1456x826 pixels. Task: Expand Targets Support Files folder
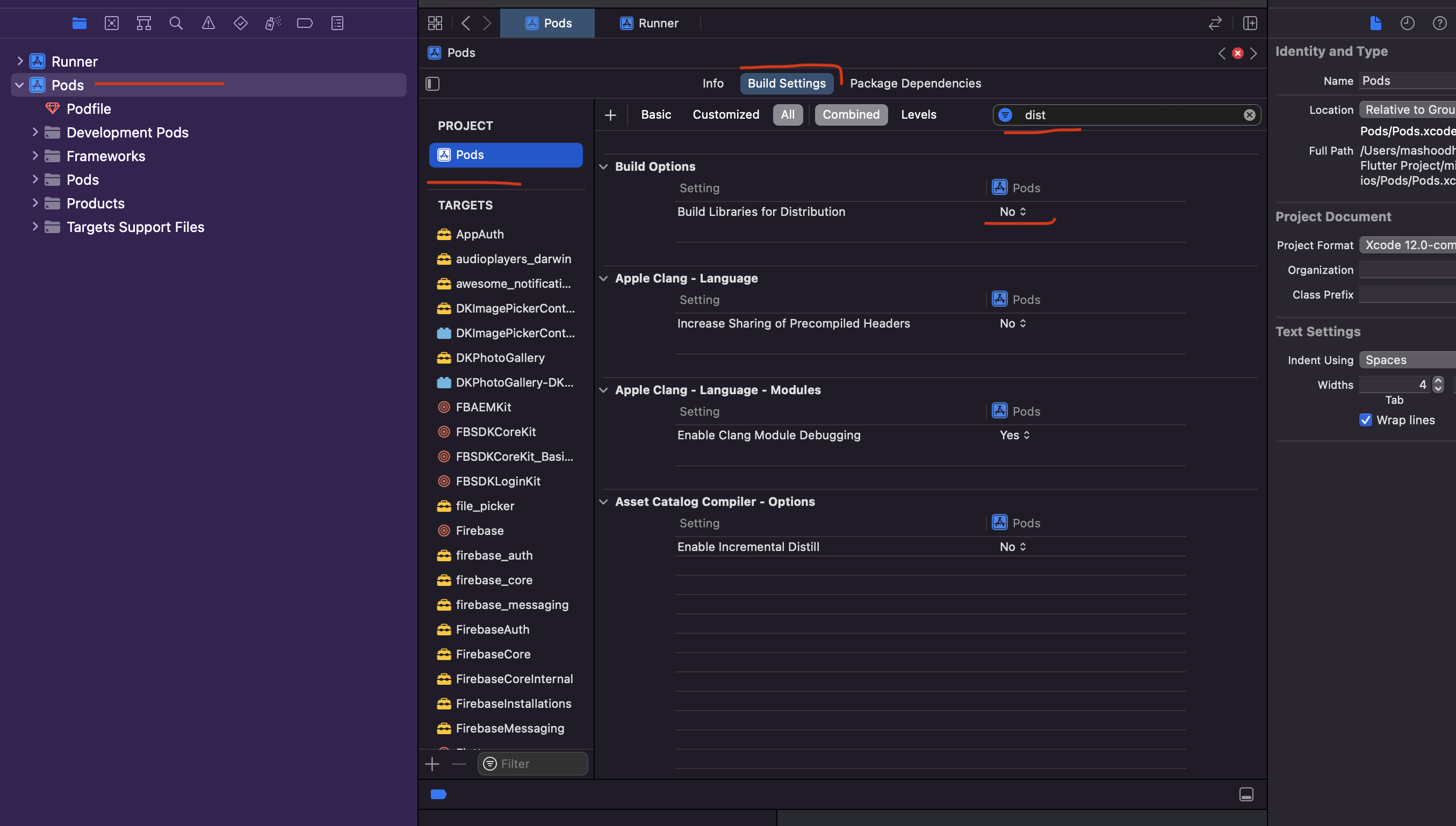pos(35,226)
